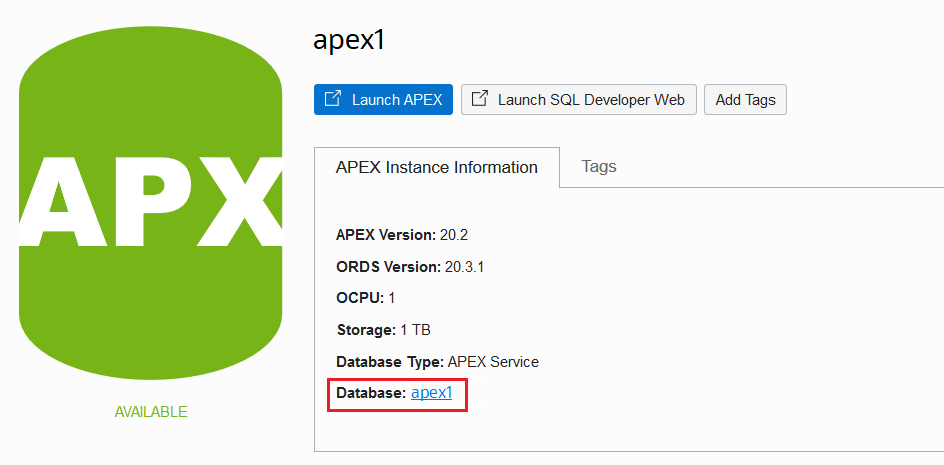This screenshot has width=944, height=465.
Task: Select the APEX Instance Information tab
Action: tap(436, 167)
